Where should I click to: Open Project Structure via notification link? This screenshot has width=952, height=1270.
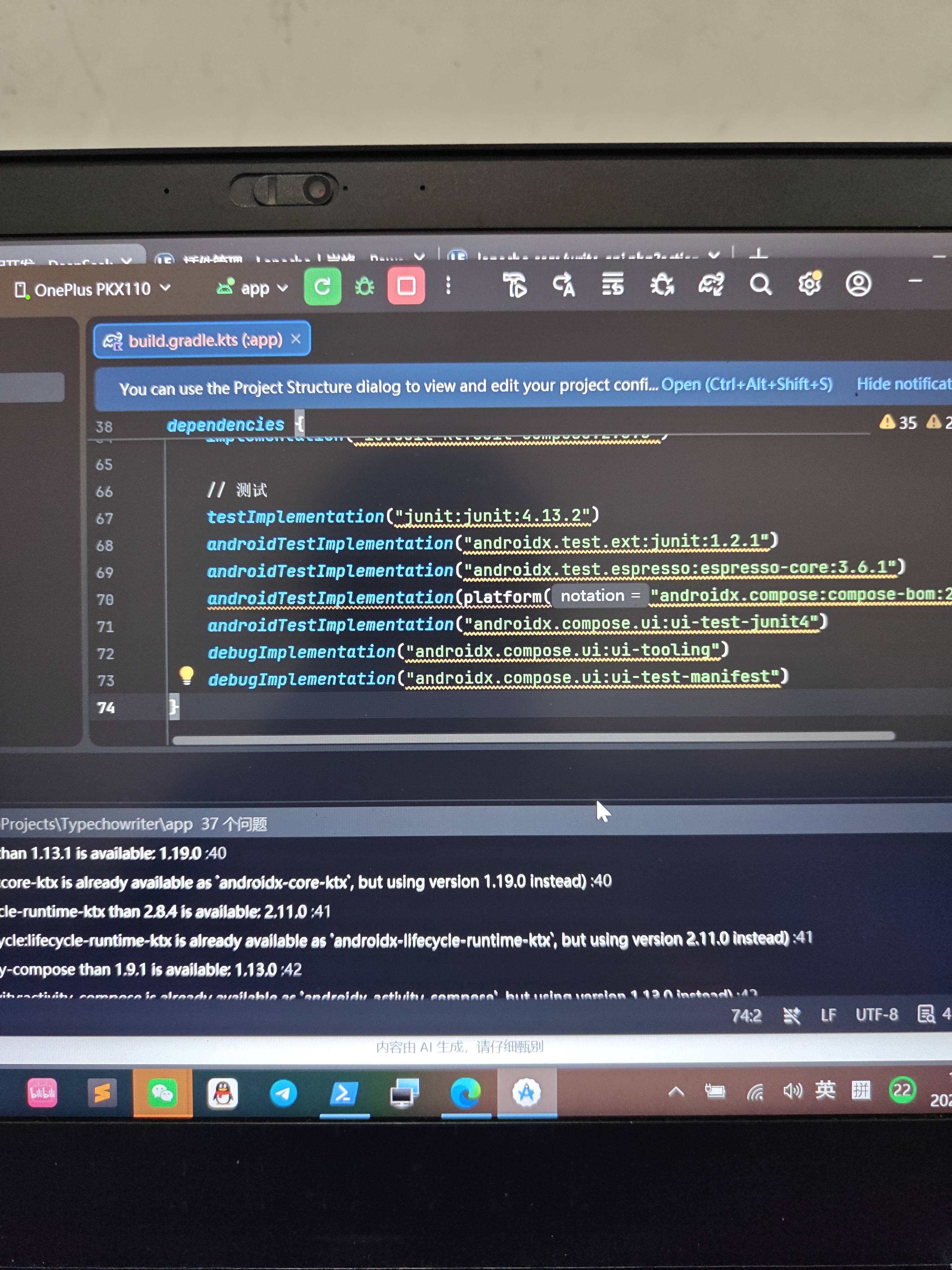(747, 384)
